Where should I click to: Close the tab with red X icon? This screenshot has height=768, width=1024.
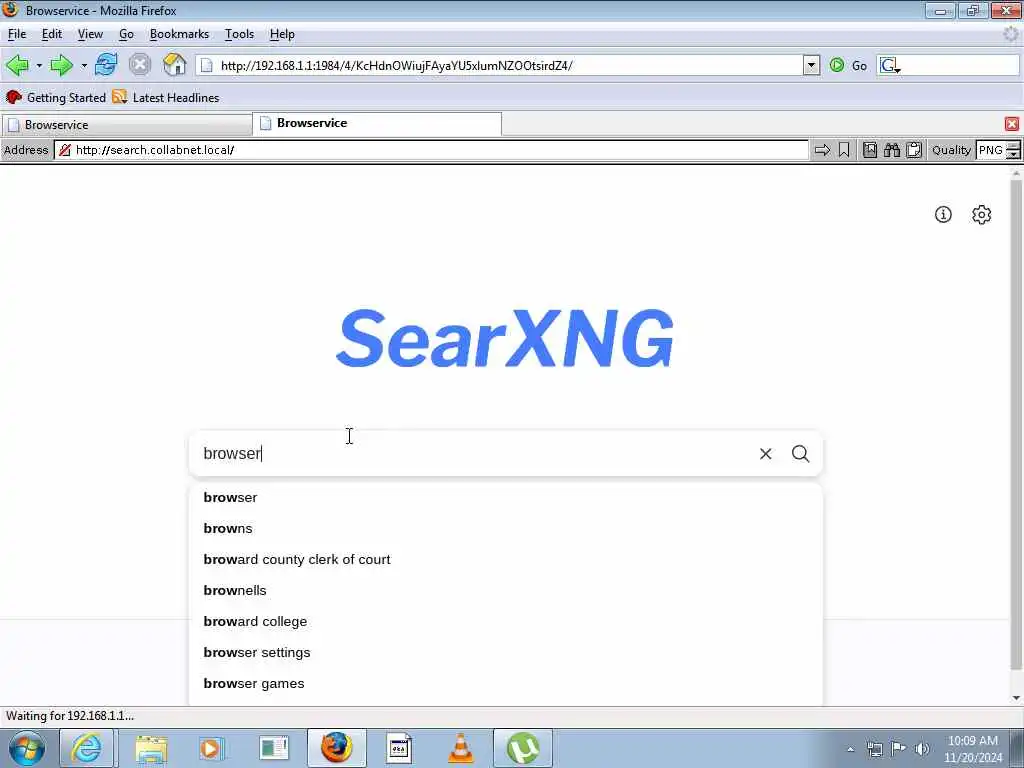(x=1012, y=124)
